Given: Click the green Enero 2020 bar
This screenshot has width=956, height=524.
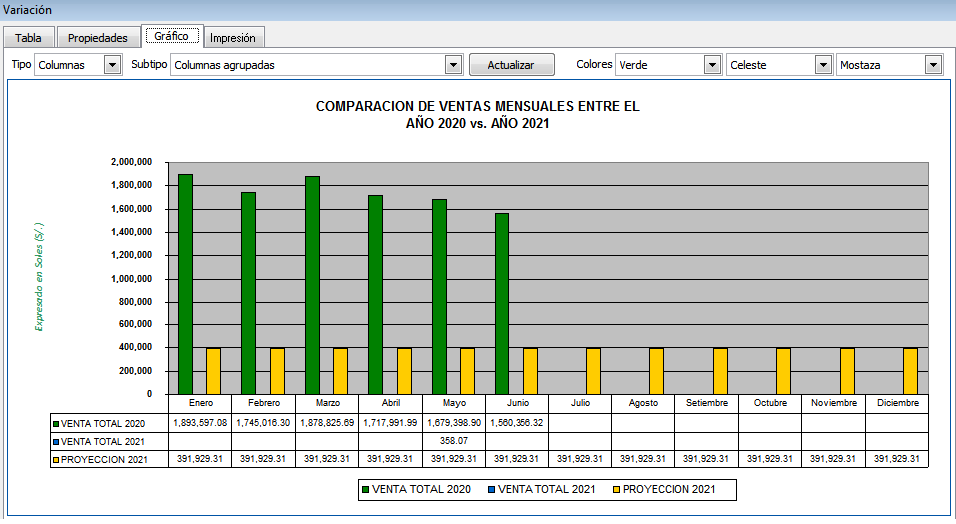Looking at the screenshot, I should point(185,284).
